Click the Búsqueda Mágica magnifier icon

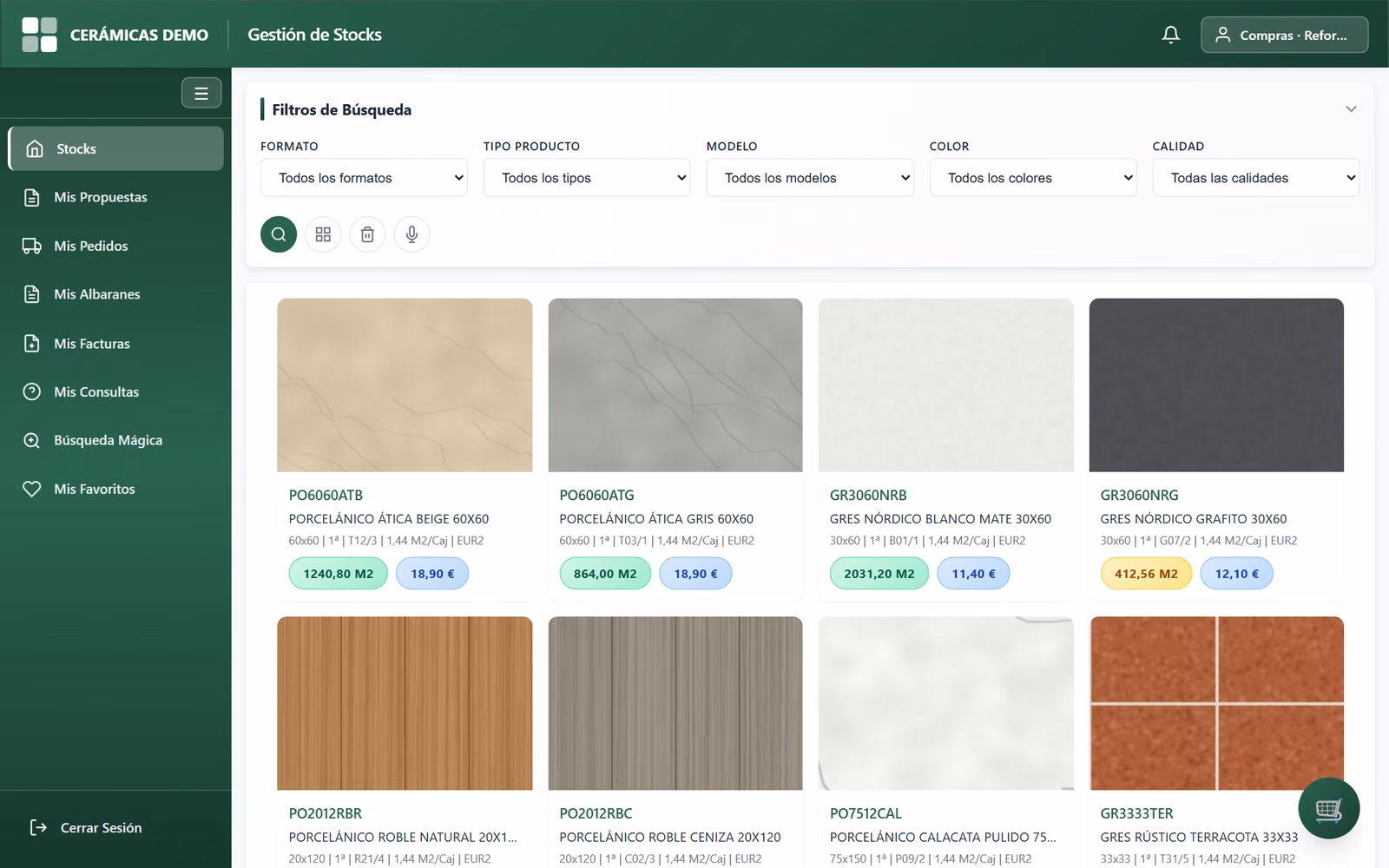[x=32, y=440]
